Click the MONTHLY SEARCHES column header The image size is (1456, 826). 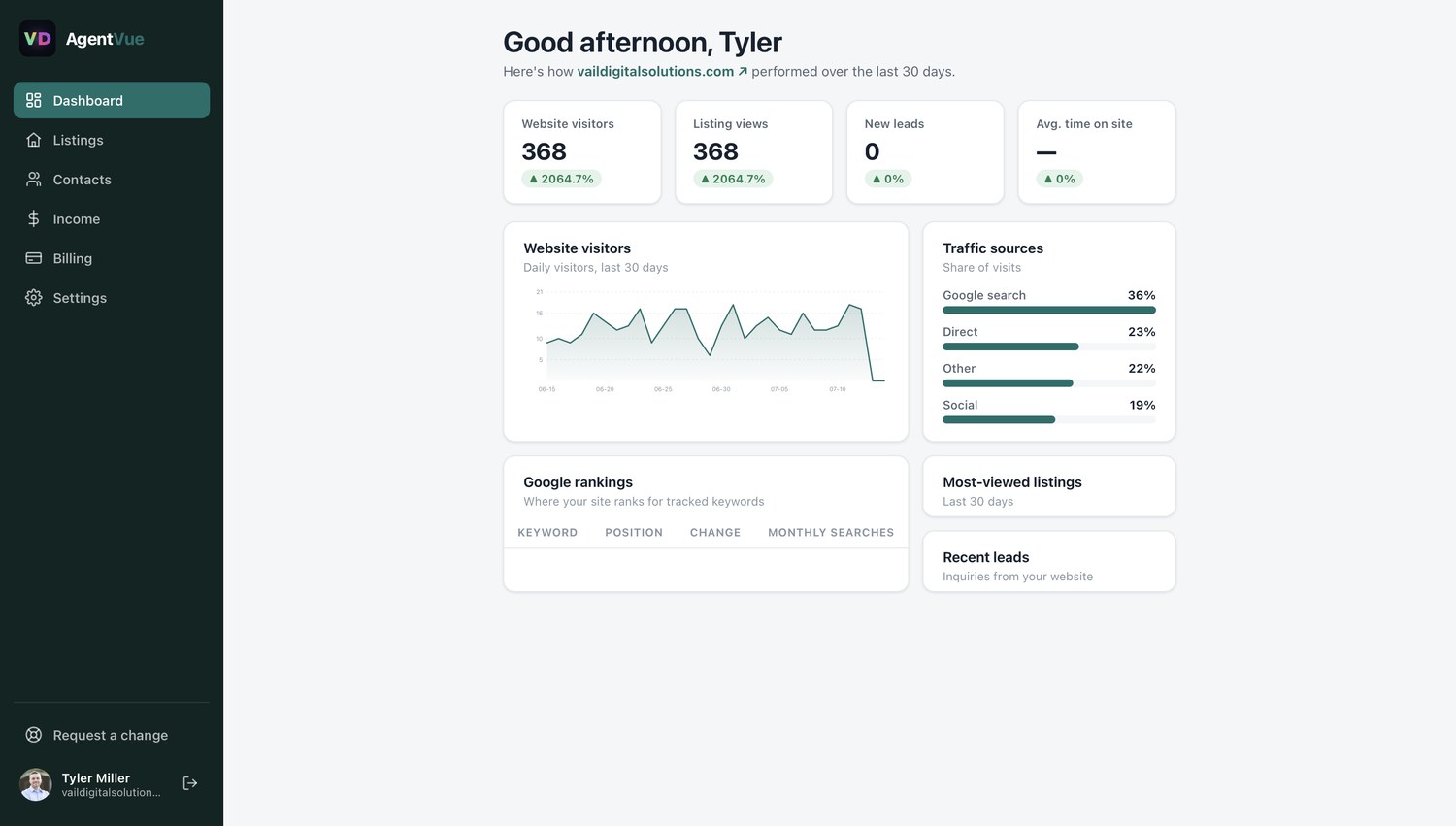point(831,533)
